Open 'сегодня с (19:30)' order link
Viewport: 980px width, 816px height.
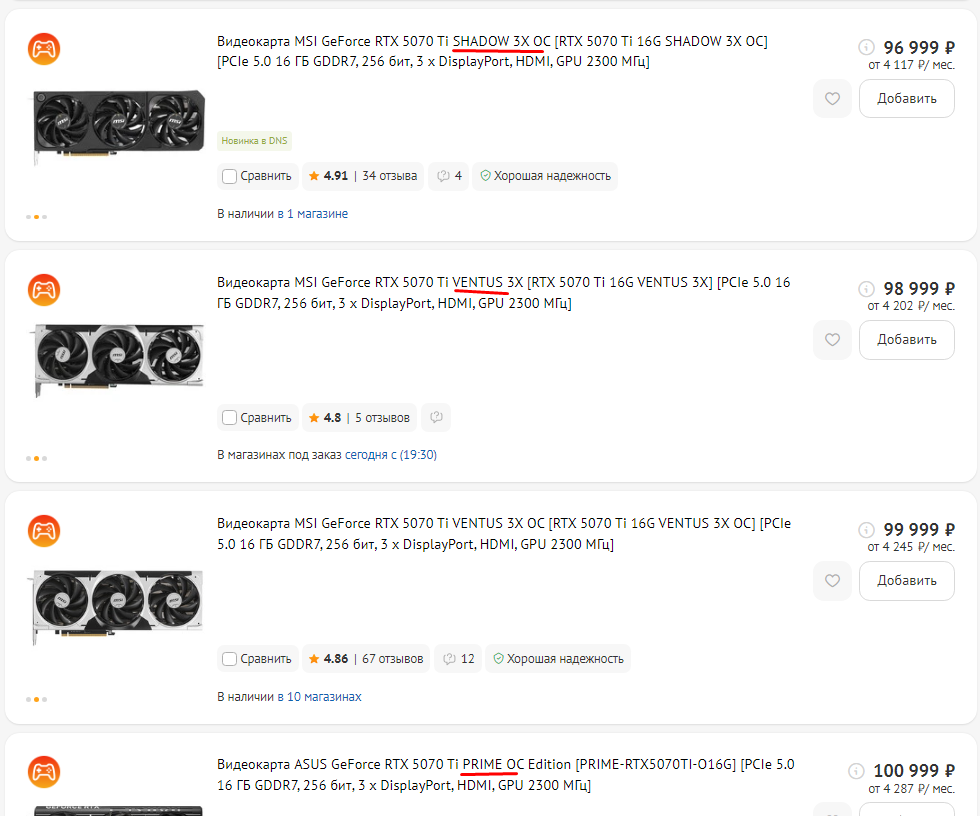[391, 455]
